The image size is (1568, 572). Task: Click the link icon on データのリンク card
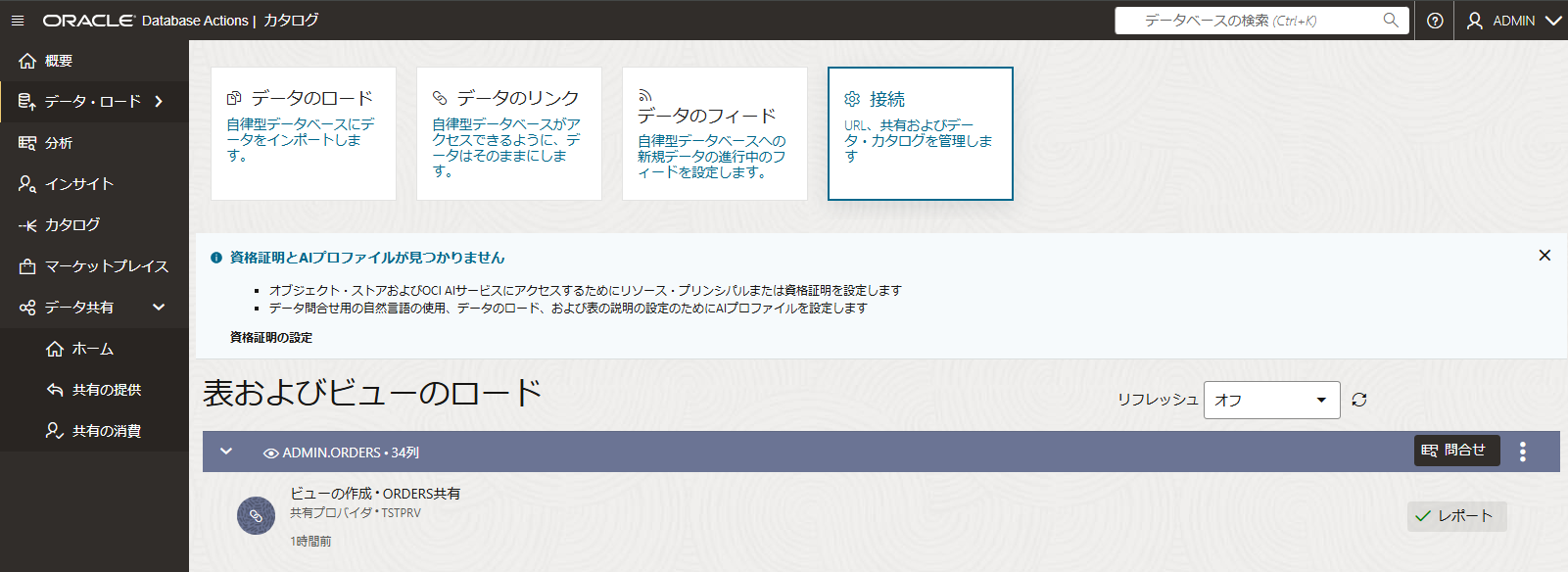440,98
